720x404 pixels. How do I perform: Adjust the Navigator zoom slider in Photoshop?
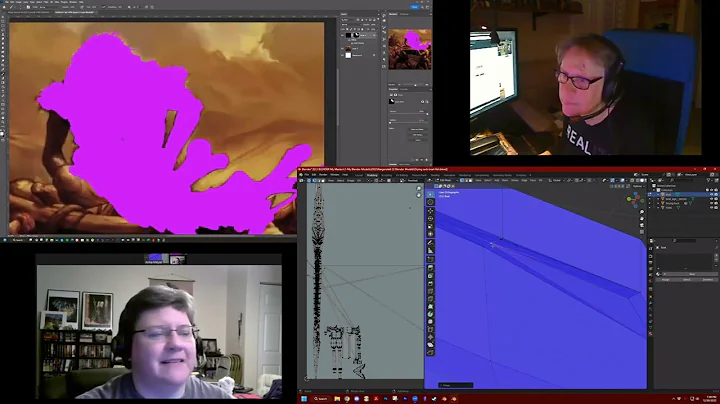[x=413, y=84]
